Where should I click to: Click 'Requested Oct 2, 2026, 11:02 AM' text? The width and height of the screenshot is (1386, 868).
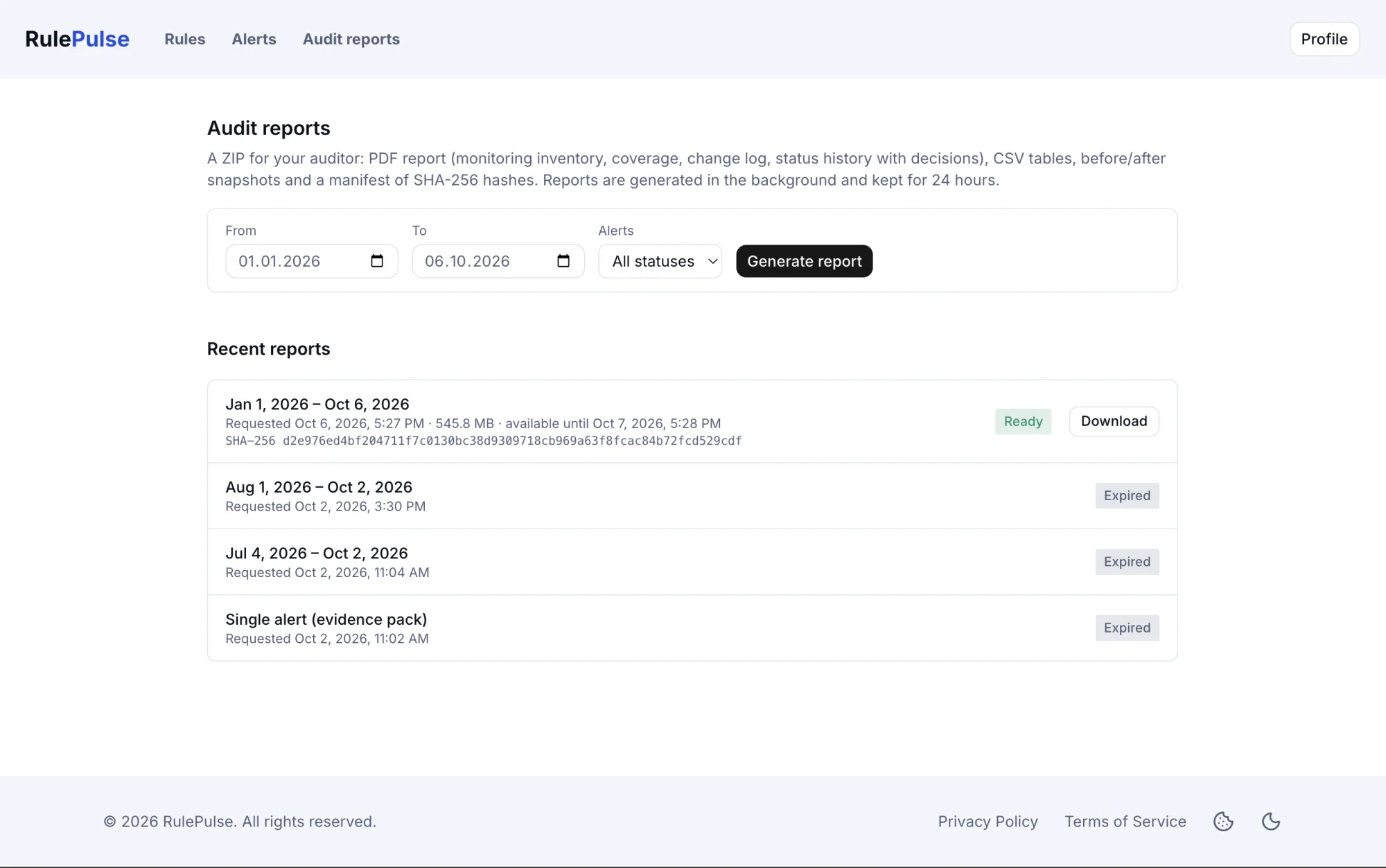point(327,639)
